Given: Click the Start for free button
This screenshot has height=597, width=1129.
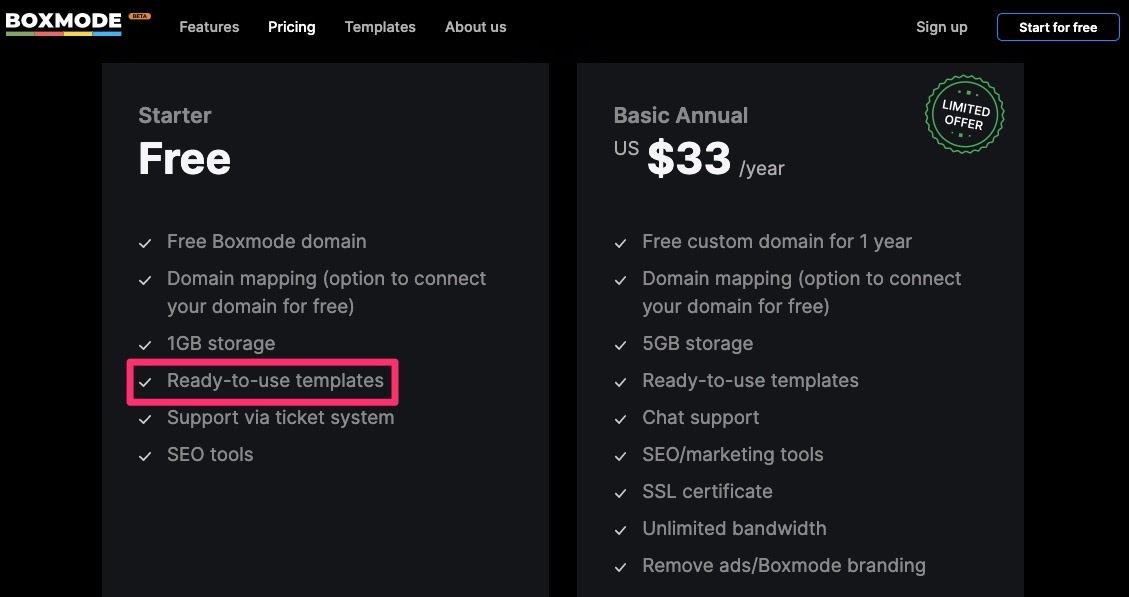Looking at the screenshot, I should [1058, 27].
